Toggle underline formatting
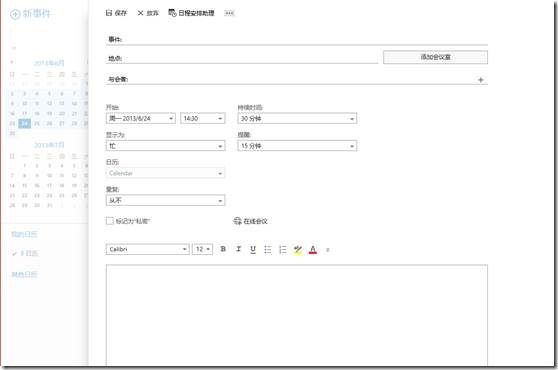 [253, 249]
